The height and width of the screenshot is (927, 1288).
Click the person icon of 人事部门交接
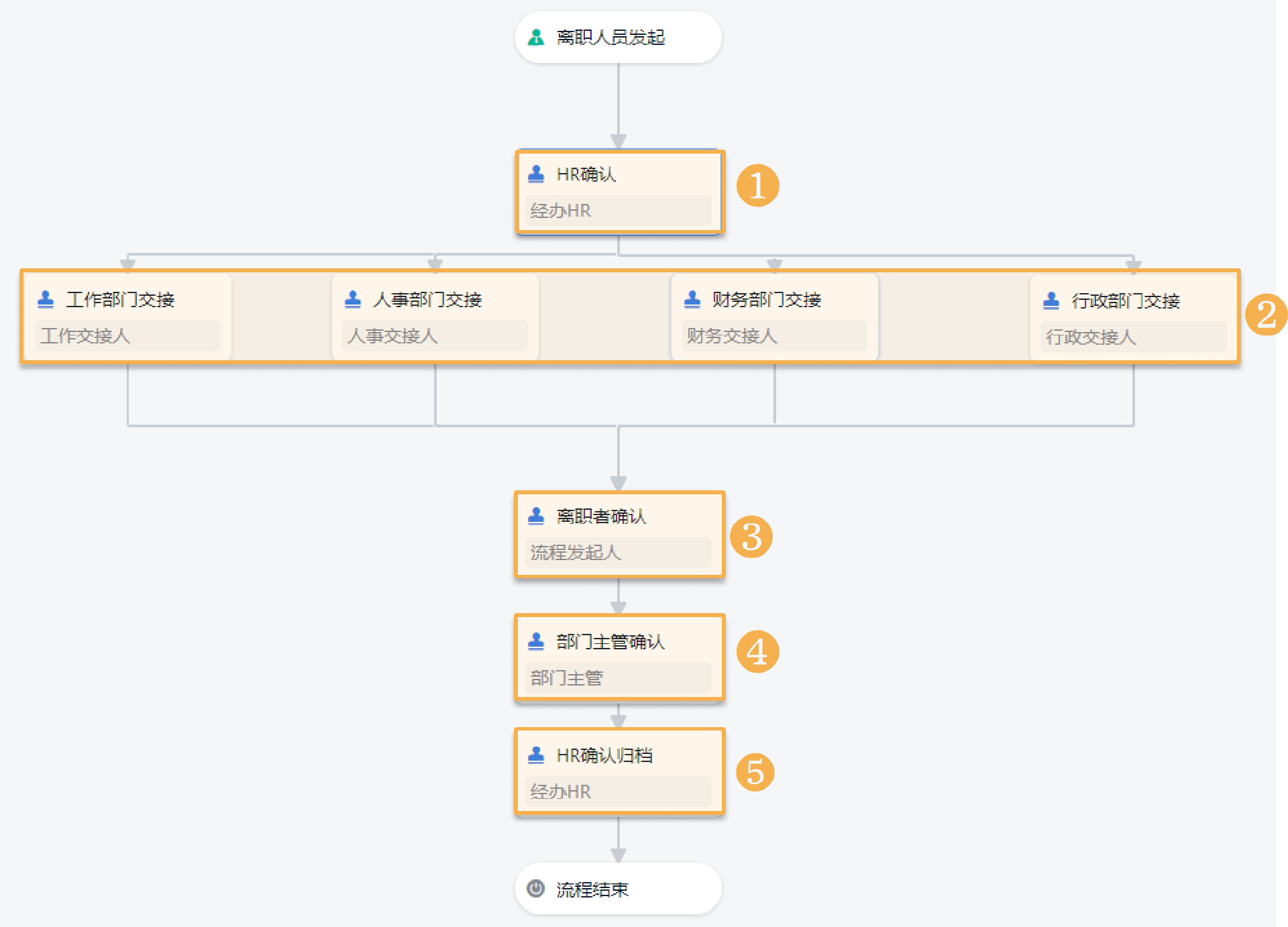pos(352,299)
